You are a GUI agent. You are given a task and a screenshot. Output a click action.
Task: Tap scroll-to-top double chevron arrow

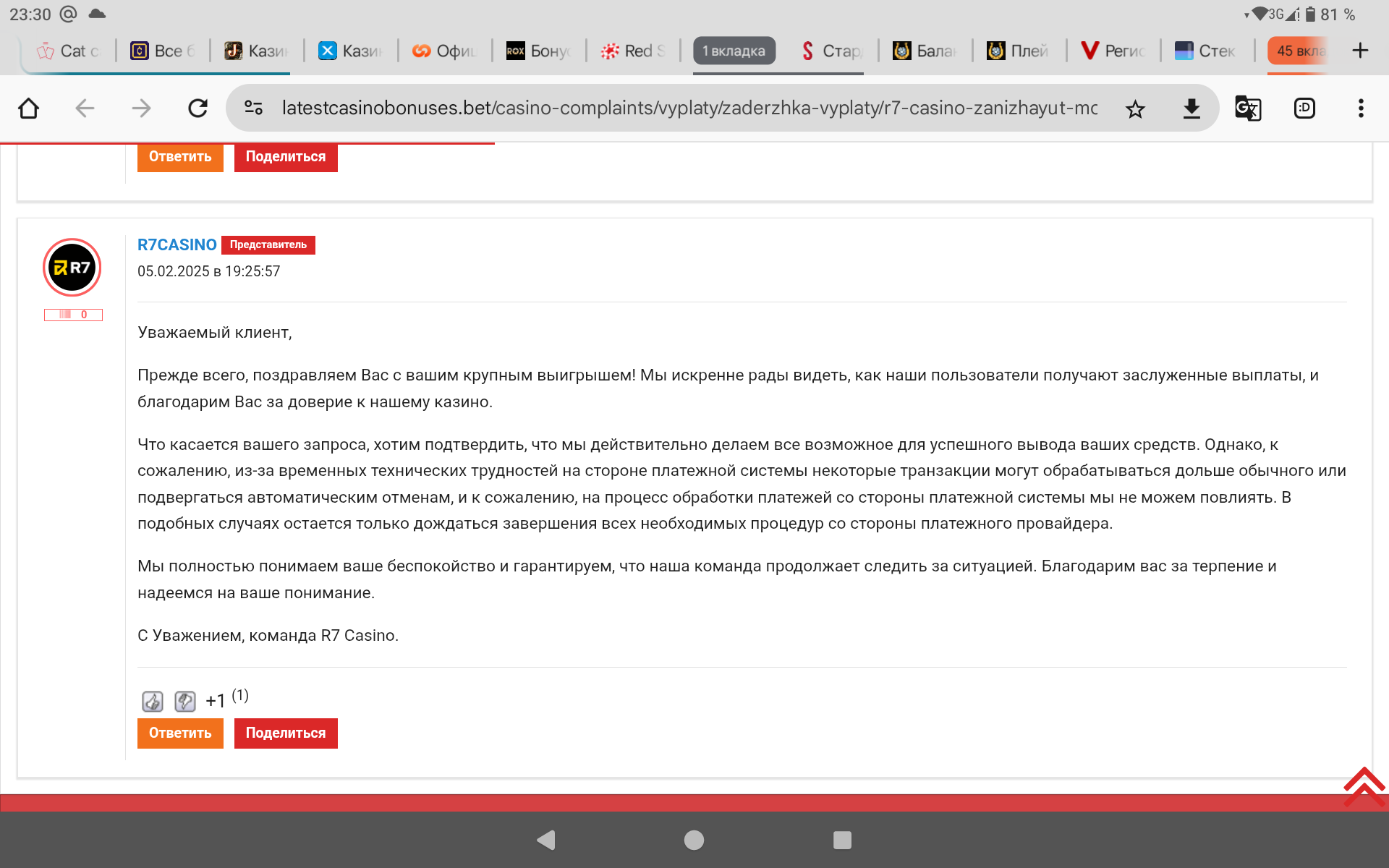[x=1364, y=786]
